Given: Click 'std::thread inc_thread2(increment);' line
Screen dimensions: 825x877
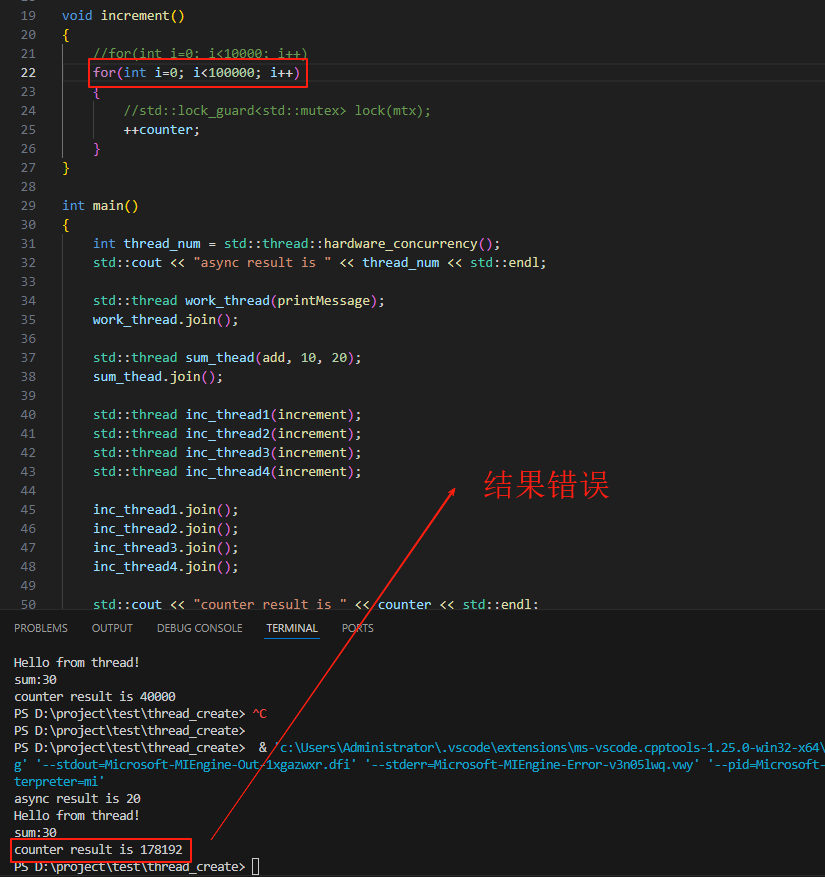Looking at the screenshot, I should pyautogui.click(x=227, y=434).
